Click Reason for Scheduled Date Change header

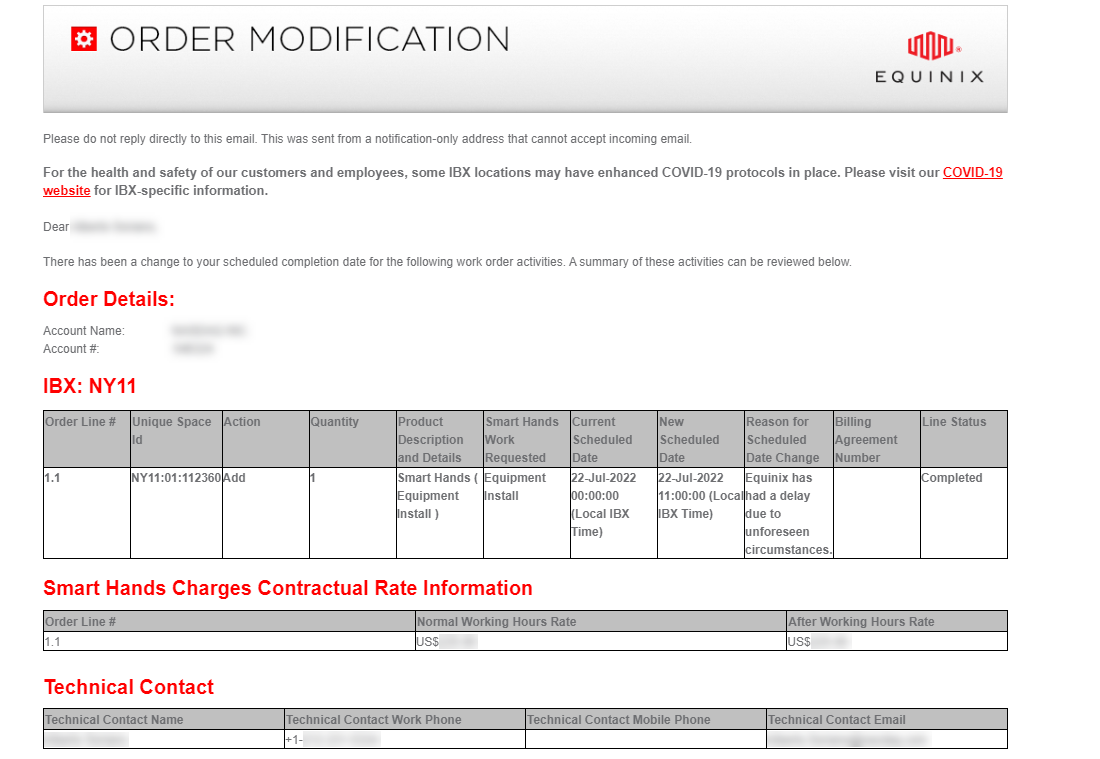click(789, 439)
